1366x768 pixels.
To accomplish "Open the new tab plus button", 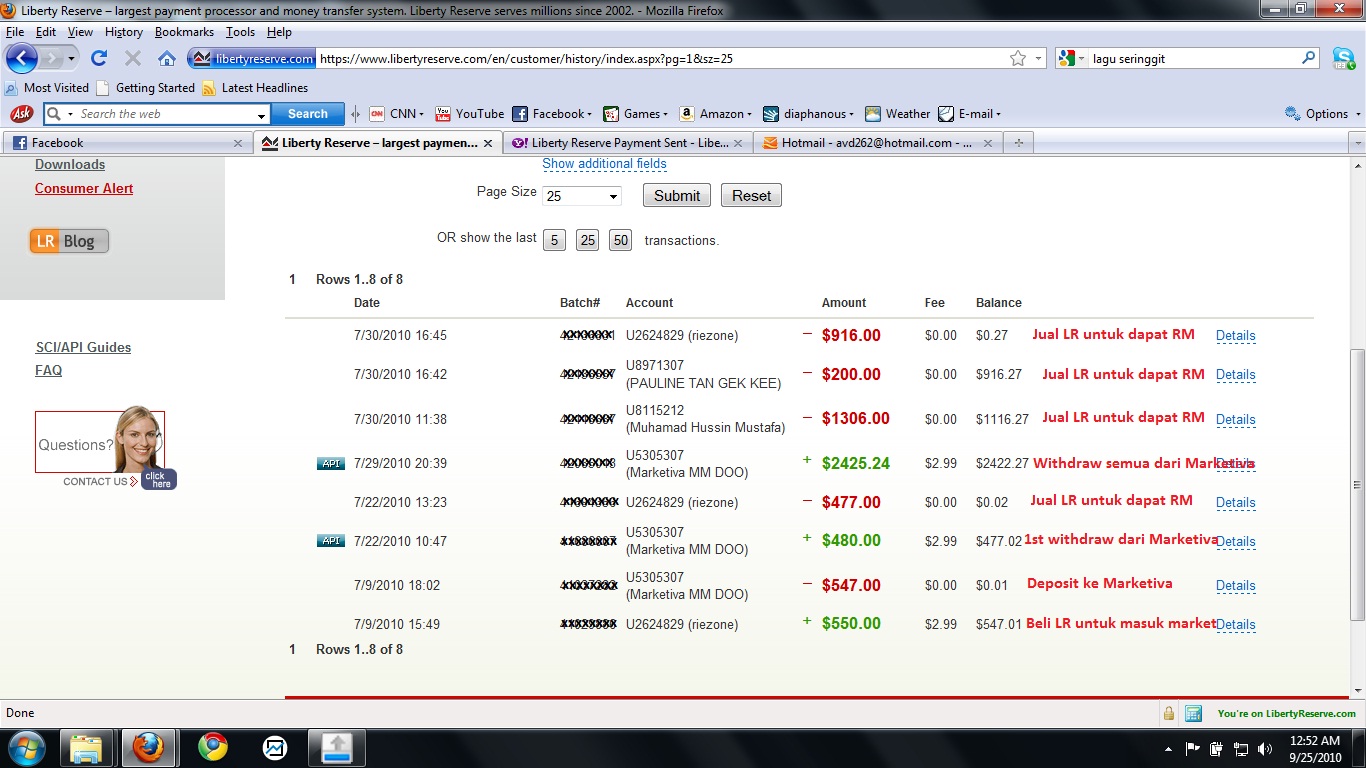I will coord(1019,143).
